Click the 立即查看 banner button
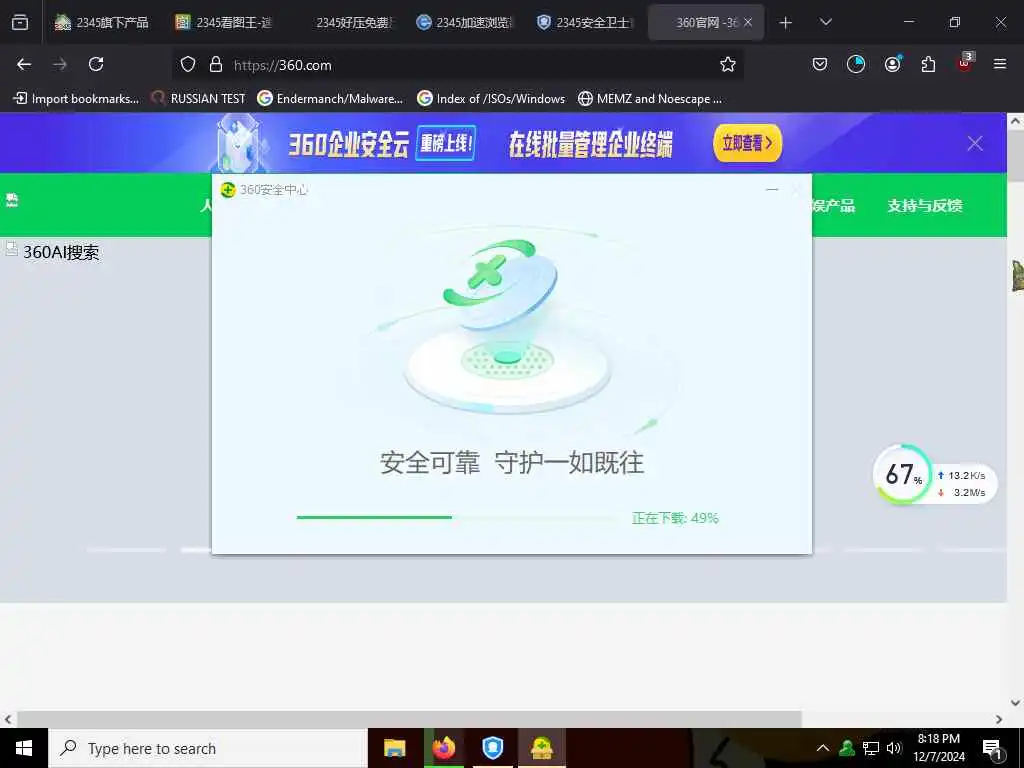The width and height of the screenshot is (1024, 768). pos(747,143)
